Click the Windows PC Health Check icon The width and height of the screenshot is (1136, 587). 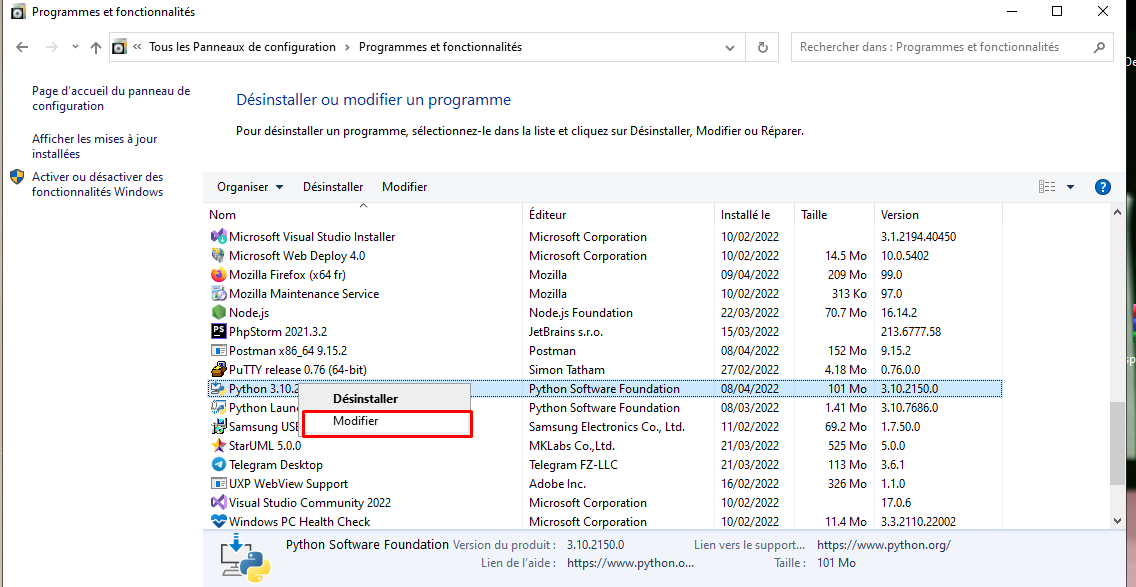tap(218, 521)
